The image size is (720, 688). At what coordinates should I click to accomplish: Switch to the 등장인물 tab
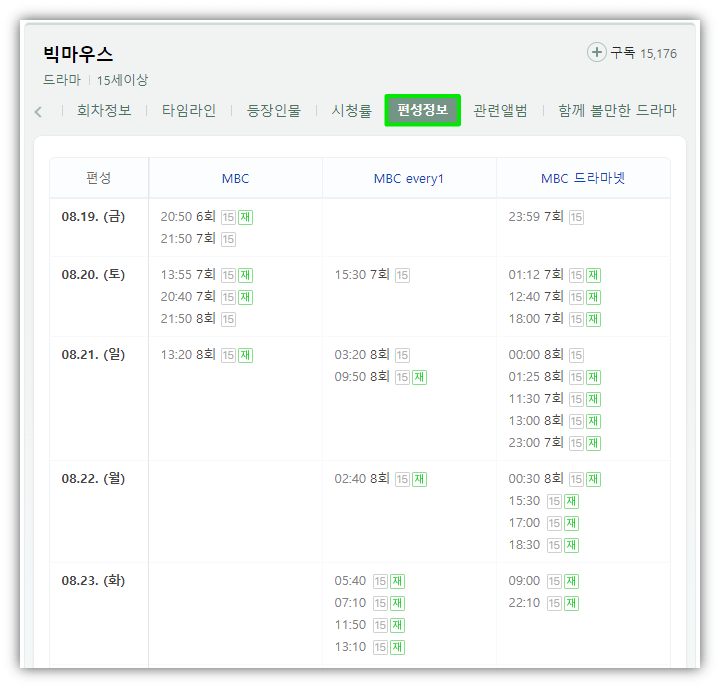click(x=274, y=110)
